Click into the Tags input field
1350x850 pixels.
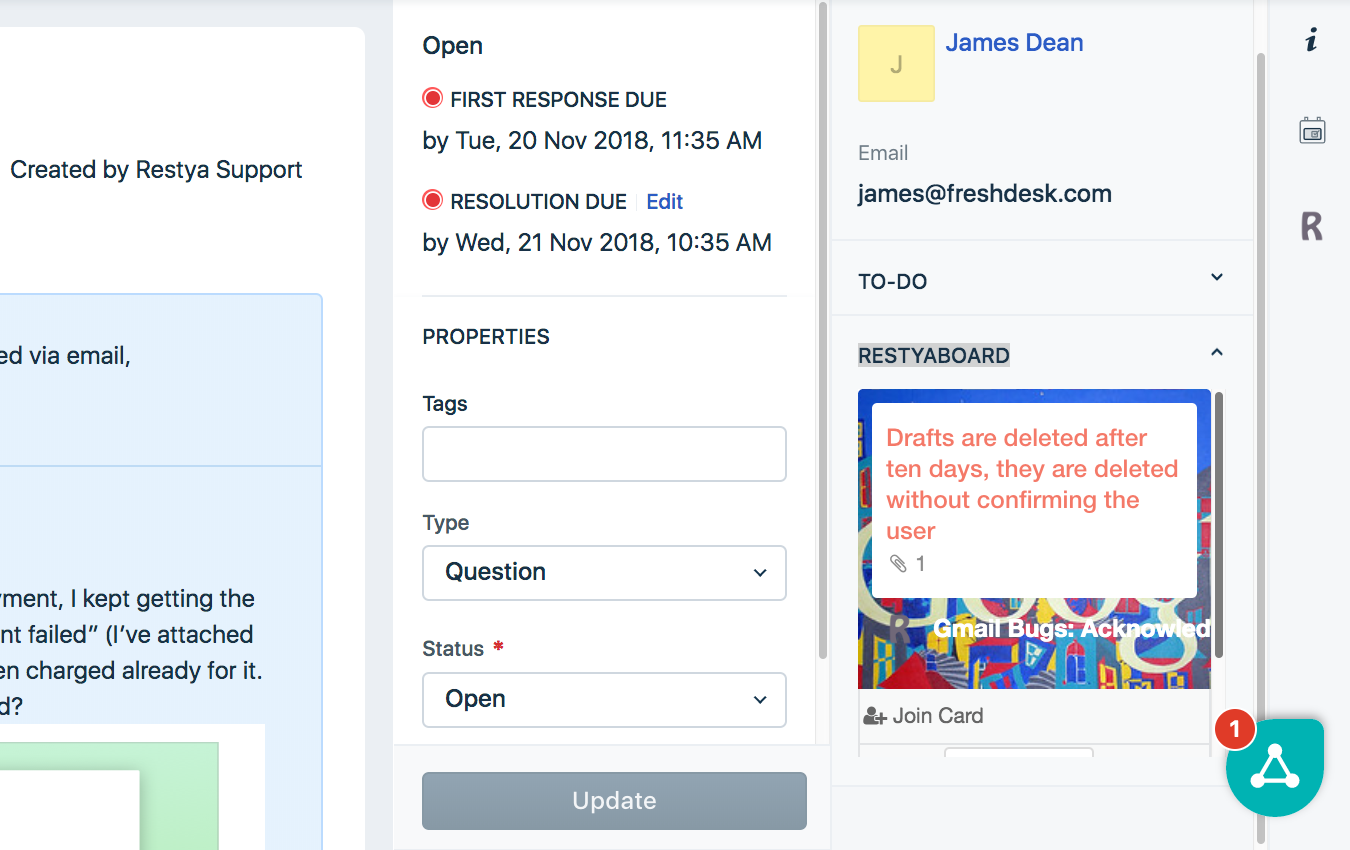[x=604, y=454]
